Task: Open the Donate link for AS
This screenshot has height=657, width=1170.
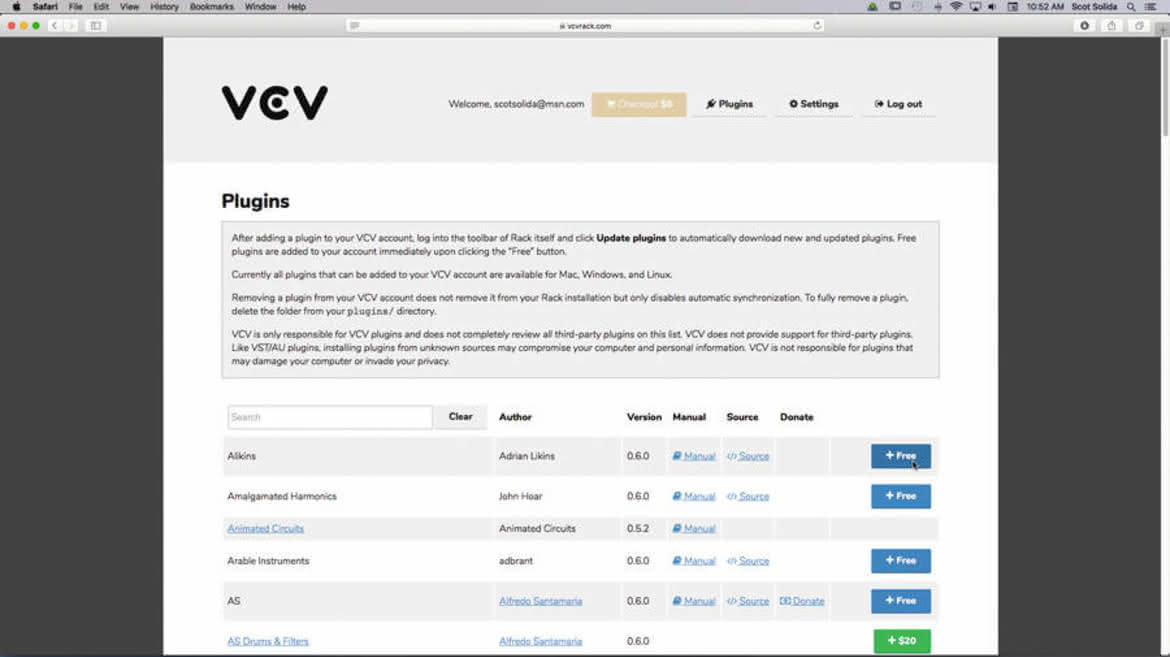Action: click(802, 601)
